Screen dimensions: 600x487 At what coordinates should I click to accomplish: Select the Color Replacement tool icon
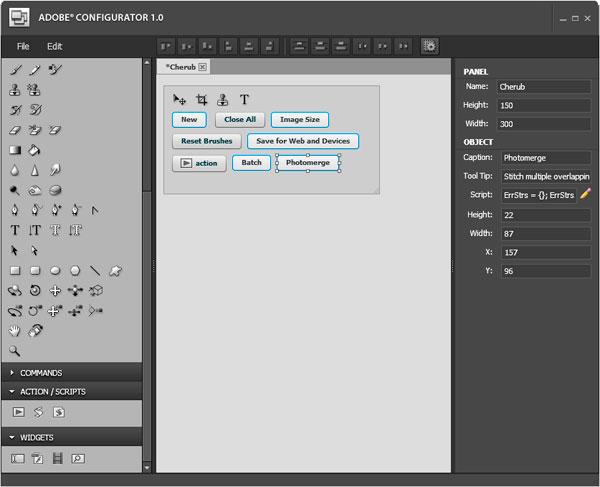coord(55,69)
